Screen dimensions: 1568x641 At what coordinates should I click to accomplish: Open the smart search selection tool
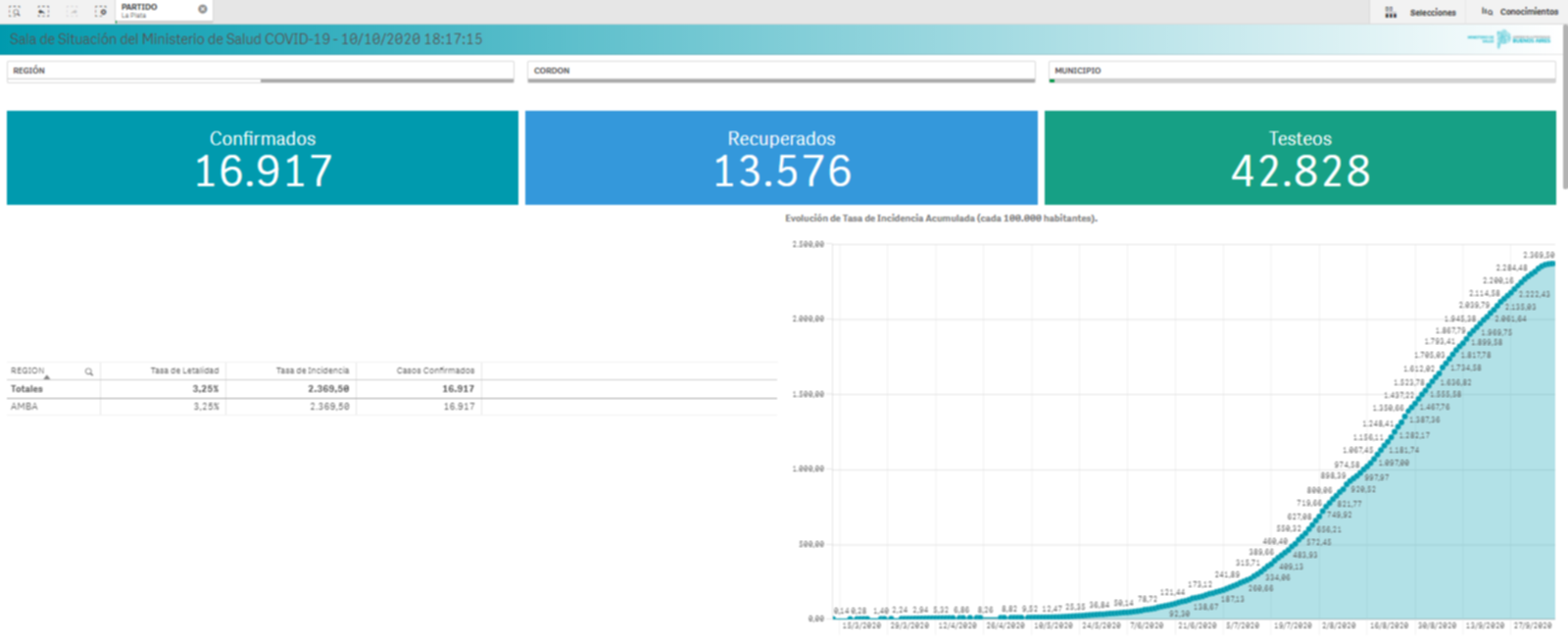pyautogui.click(x=15, y=11)
